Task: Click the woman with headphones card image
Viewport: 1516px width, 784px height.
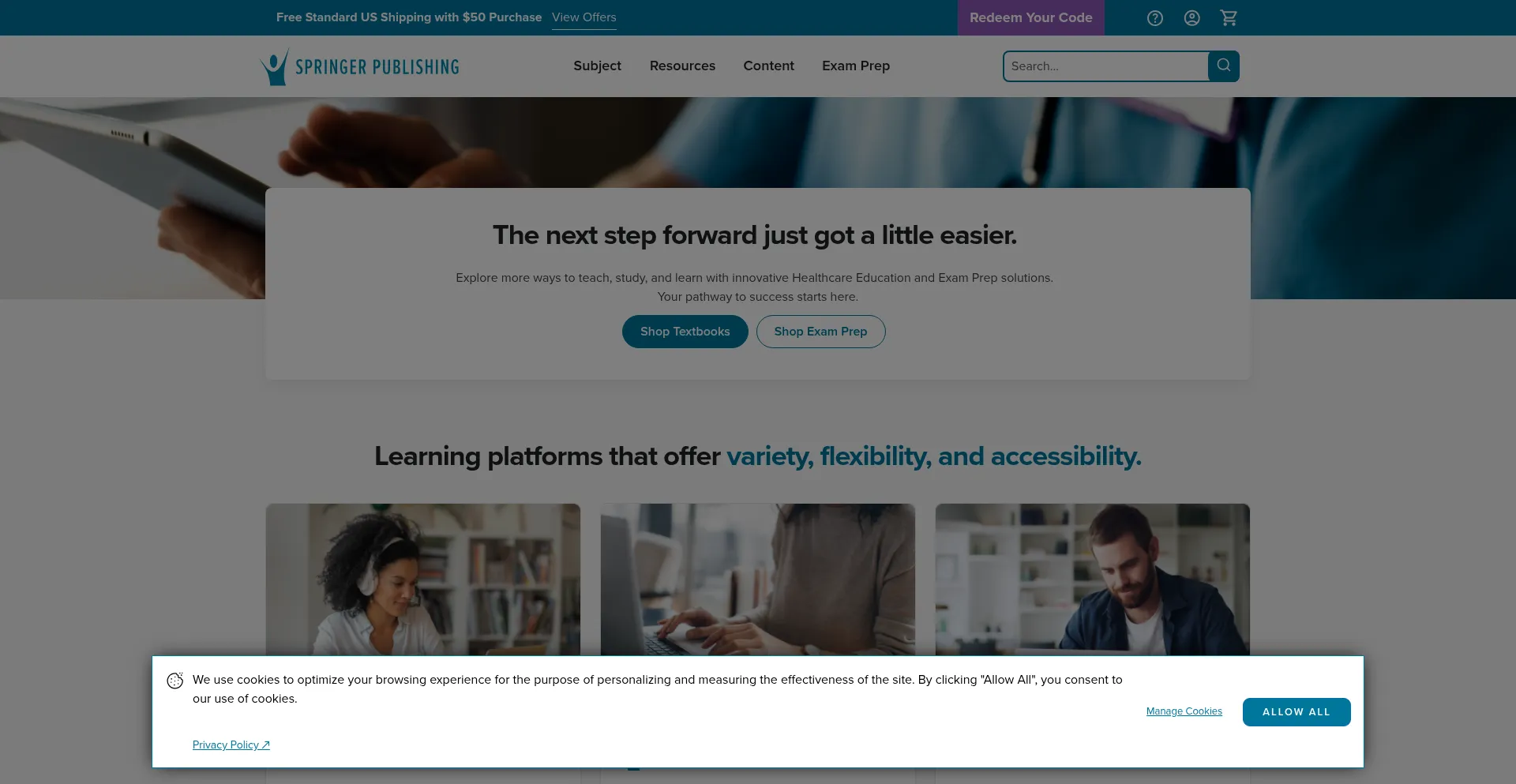Action: 423,580
